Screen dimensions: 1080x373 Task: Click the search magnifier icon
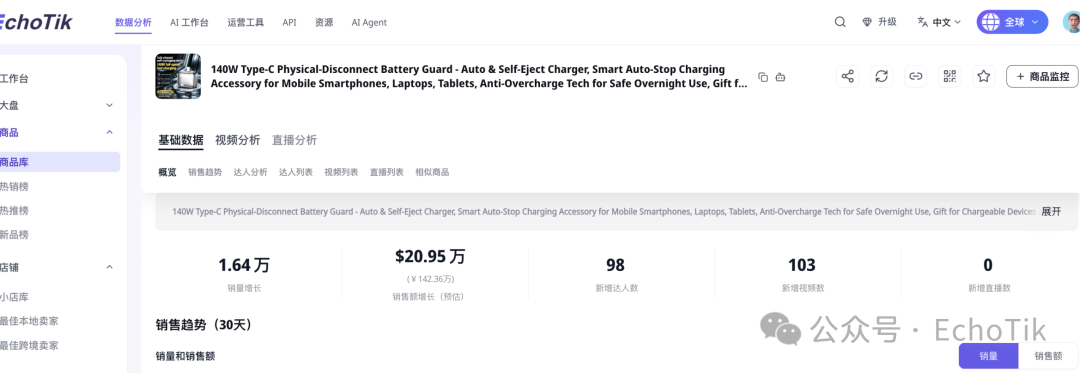[x=840, y=22]
